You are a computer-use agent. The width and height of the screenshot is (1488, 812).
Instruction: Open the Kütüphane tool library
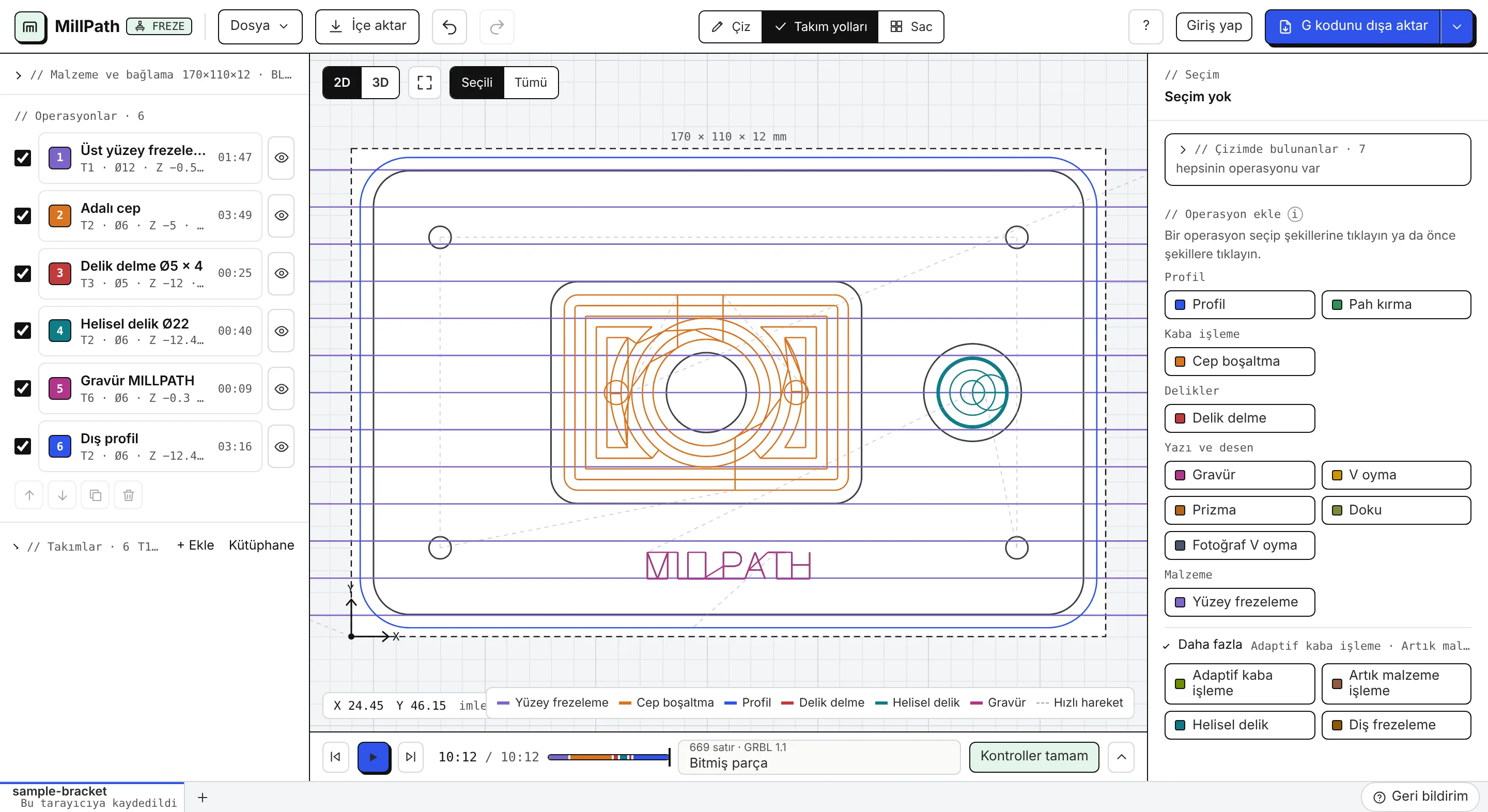pos(261,545)
